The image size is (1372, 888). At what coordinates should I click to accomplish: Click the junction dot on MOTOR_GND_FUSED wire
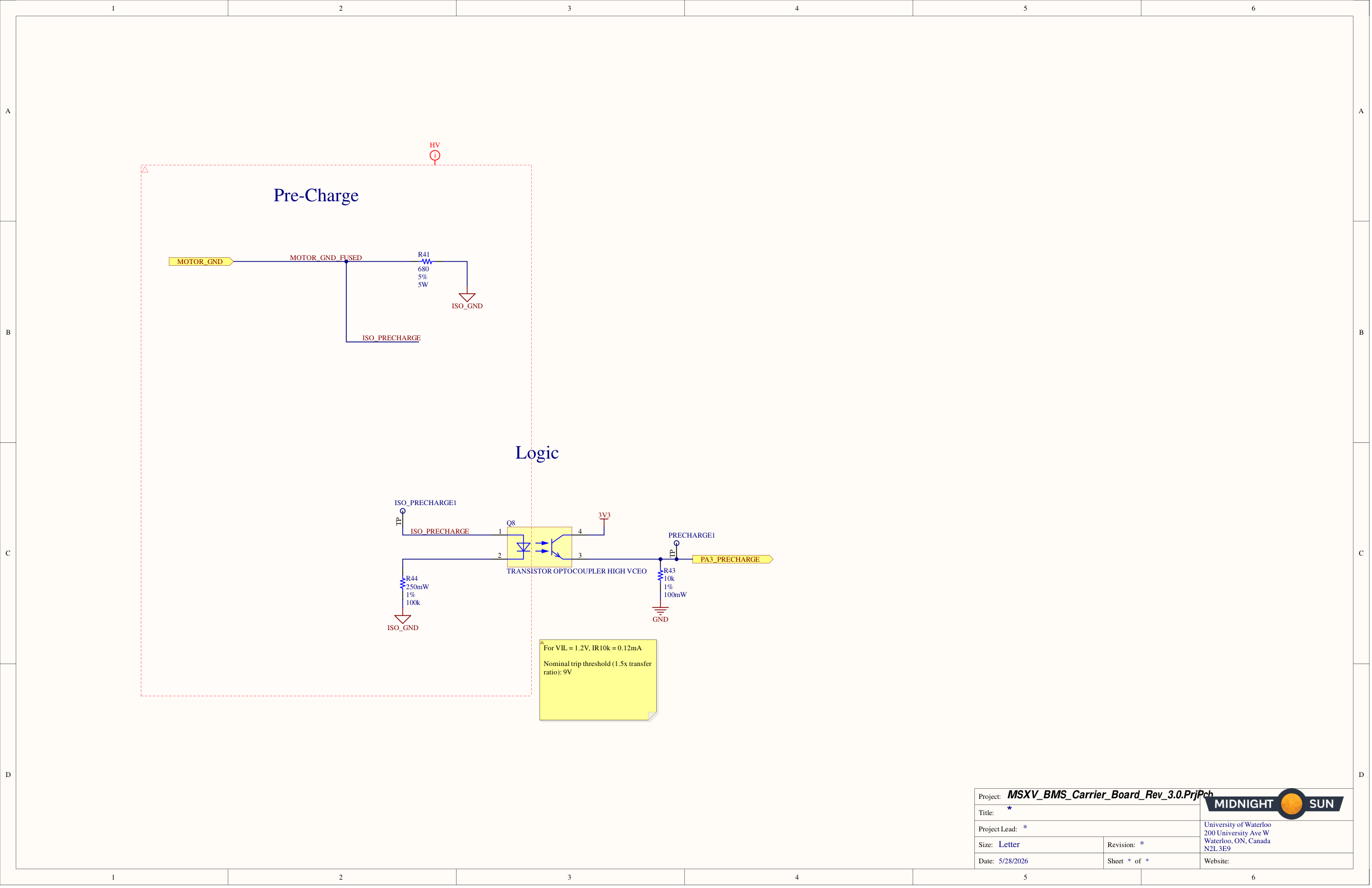(346, 262)
